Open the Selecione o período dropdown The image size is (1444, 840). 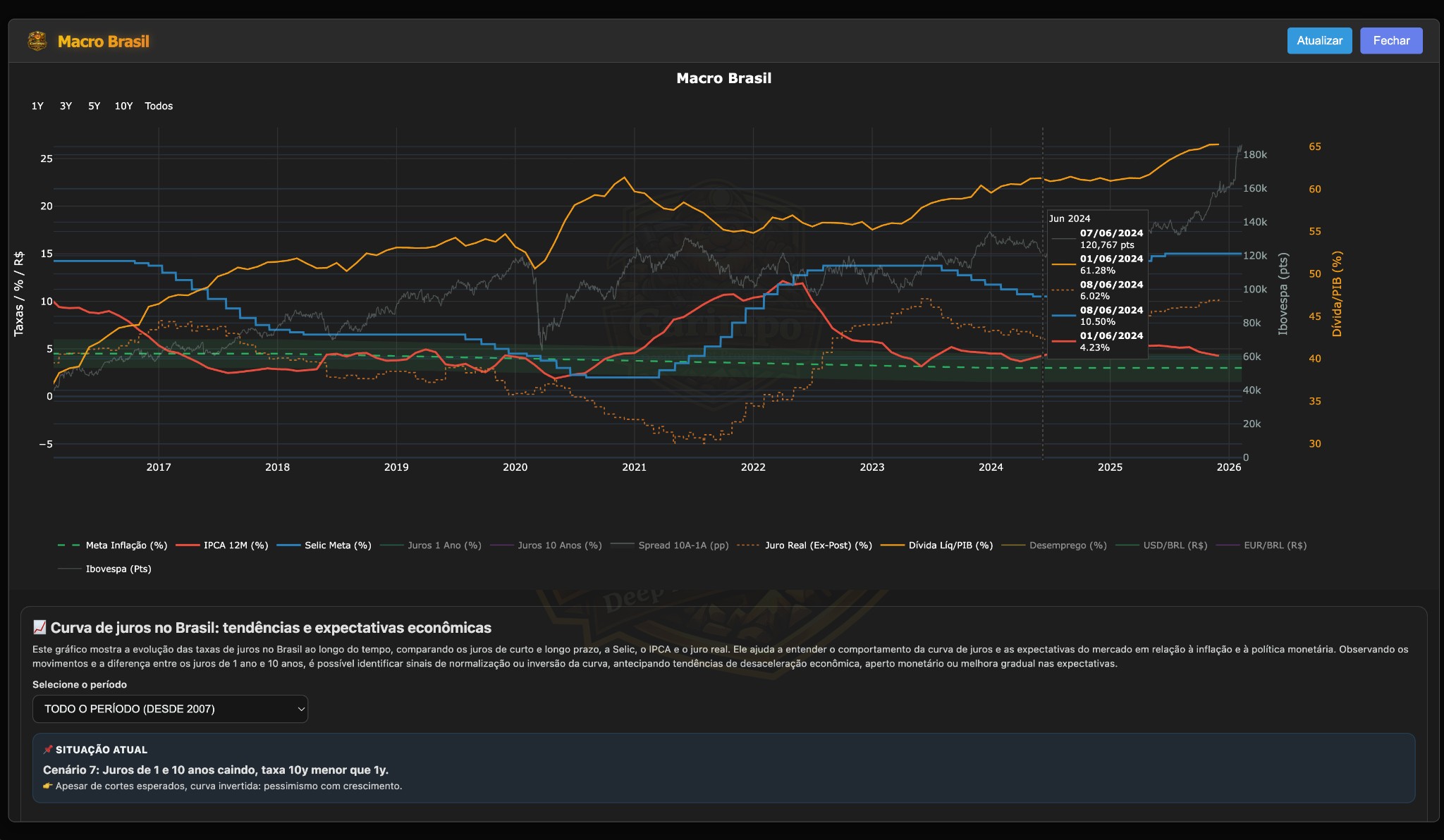(170, 709)
